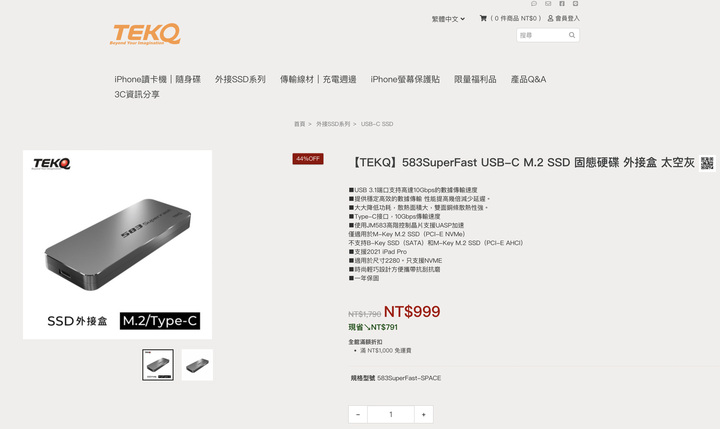Open the shopping cart icon

[x=483, y=18]
